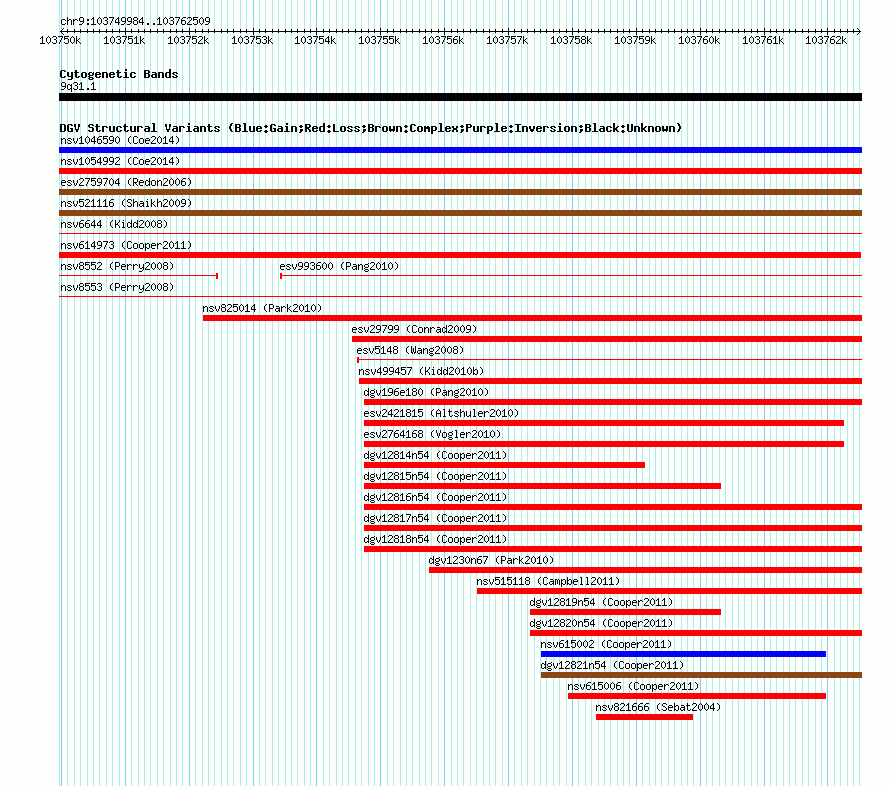Image resolution: width=890 pixels, height=786 pixels.
Task: Click the nsv1046590 (Coe2014) blue gain bar
Action: pos(460,150)
